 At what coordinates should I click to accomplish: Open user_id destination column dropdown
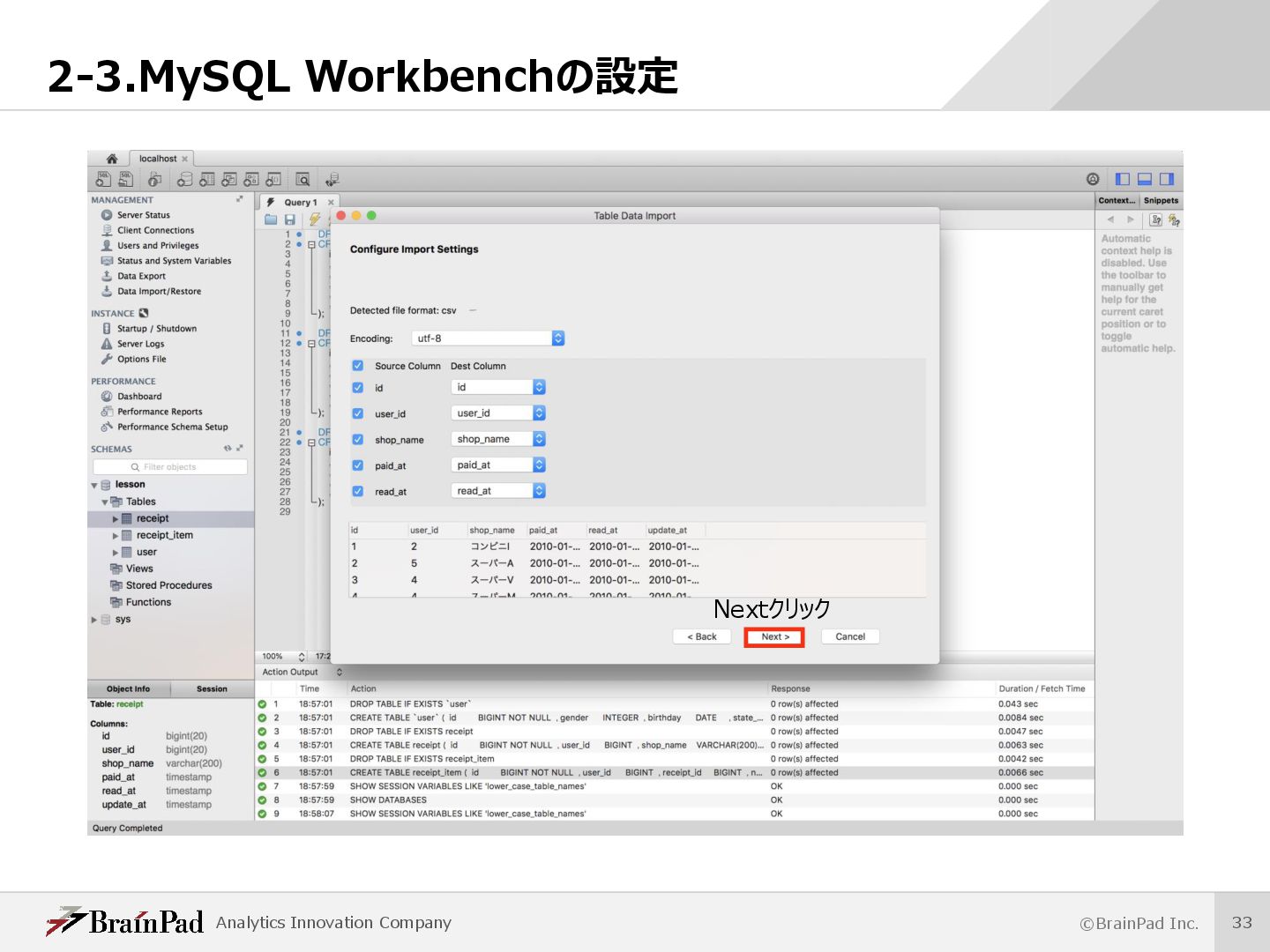tap(499, 413)
